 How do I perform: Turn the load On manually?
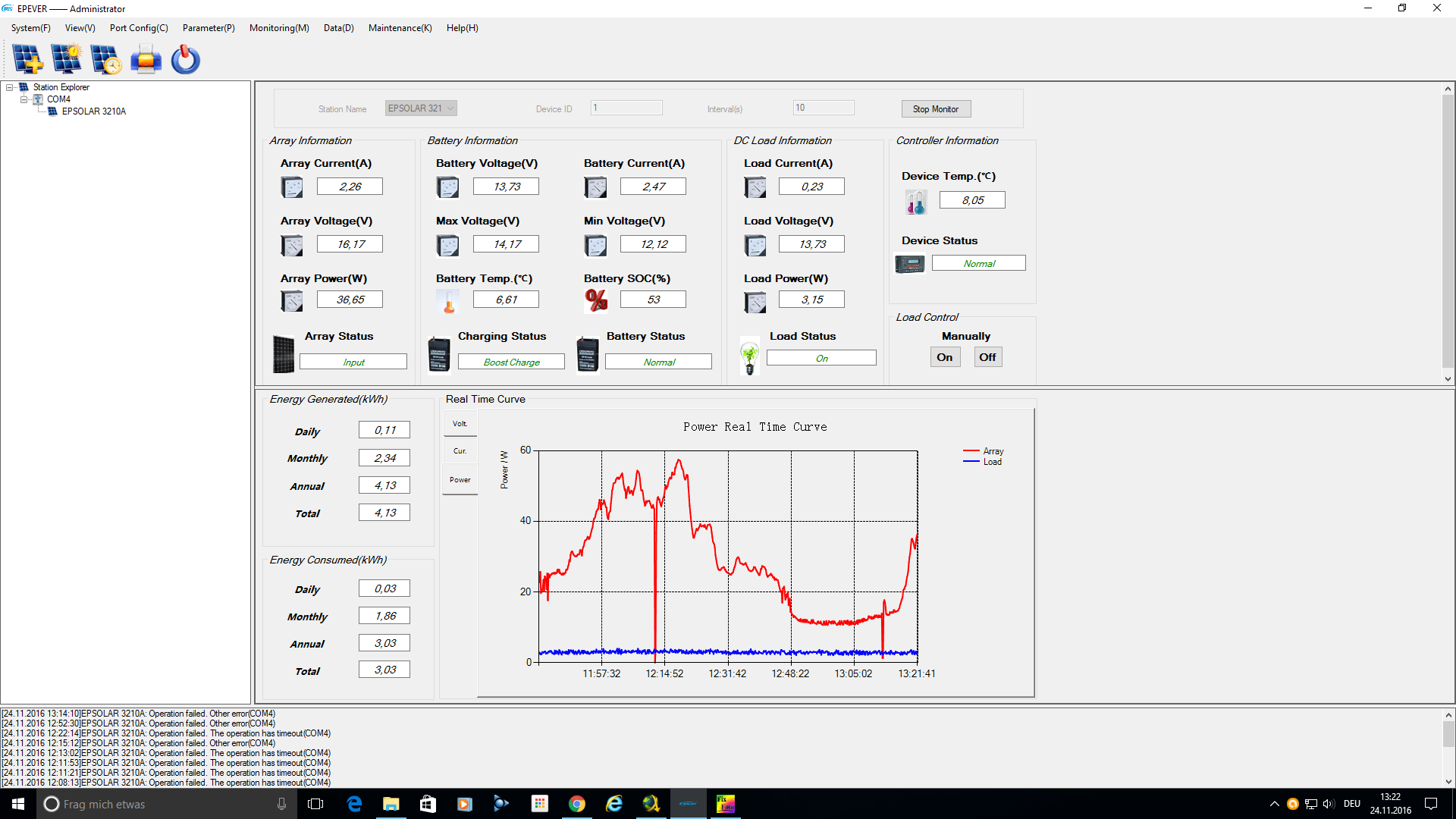(945, 357)
